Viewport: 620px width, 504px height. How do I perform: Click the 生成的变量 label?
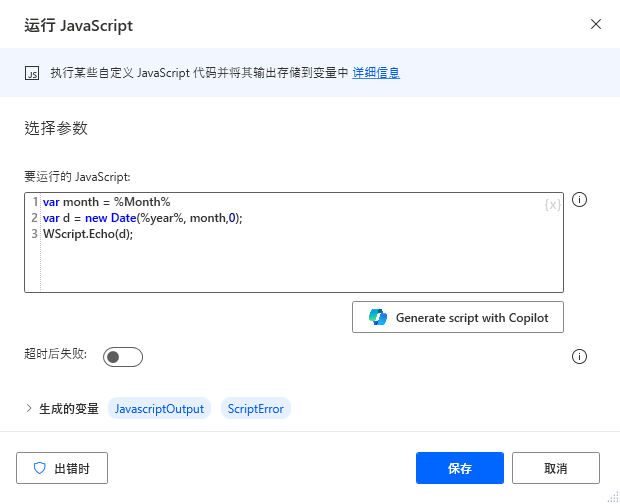point(69,408)
